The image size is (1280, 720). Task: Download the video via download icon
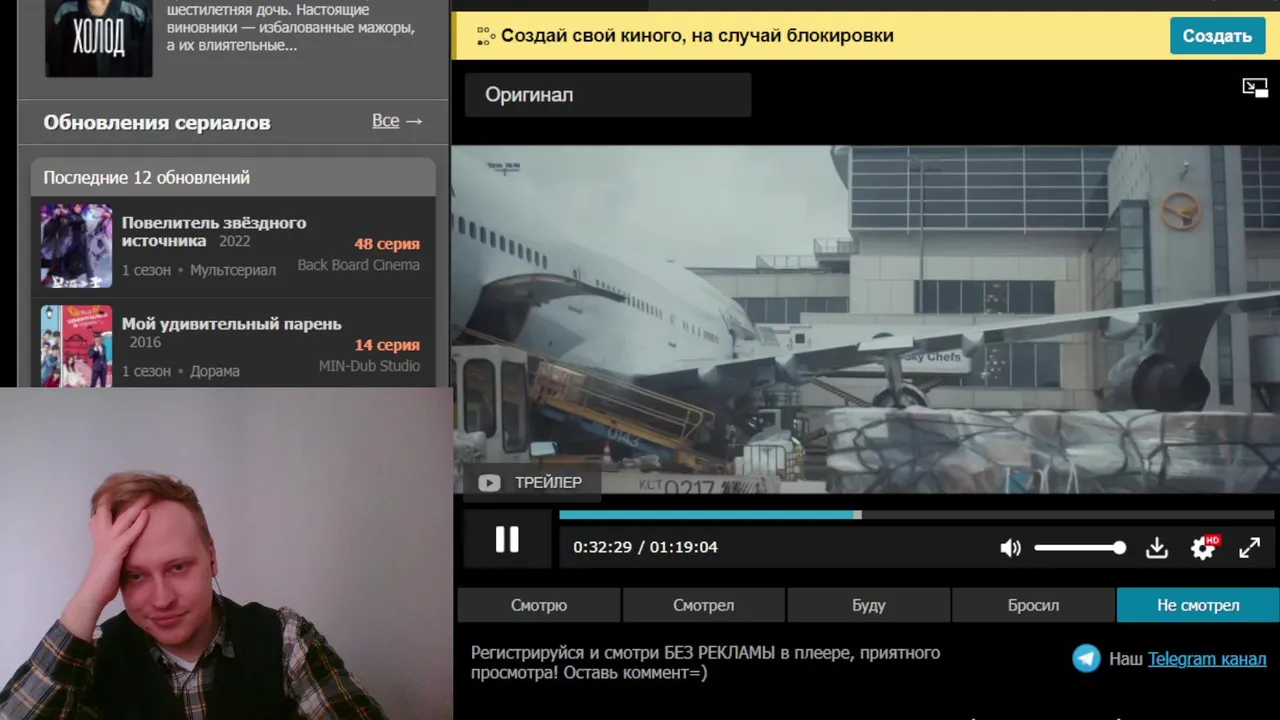coord(1157,548)
